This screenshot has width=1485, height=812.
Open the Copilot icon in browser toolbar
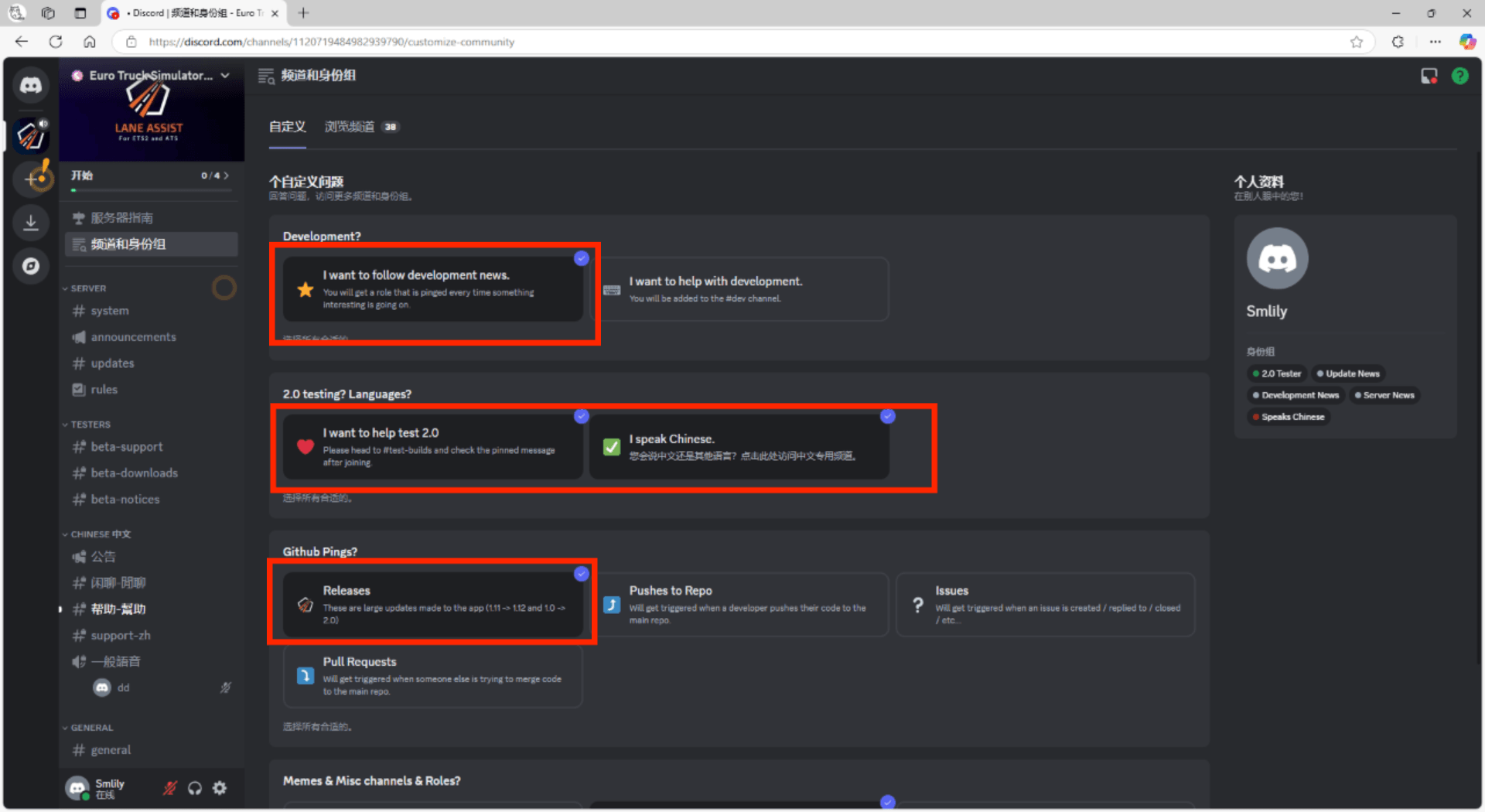(1467, 42)
